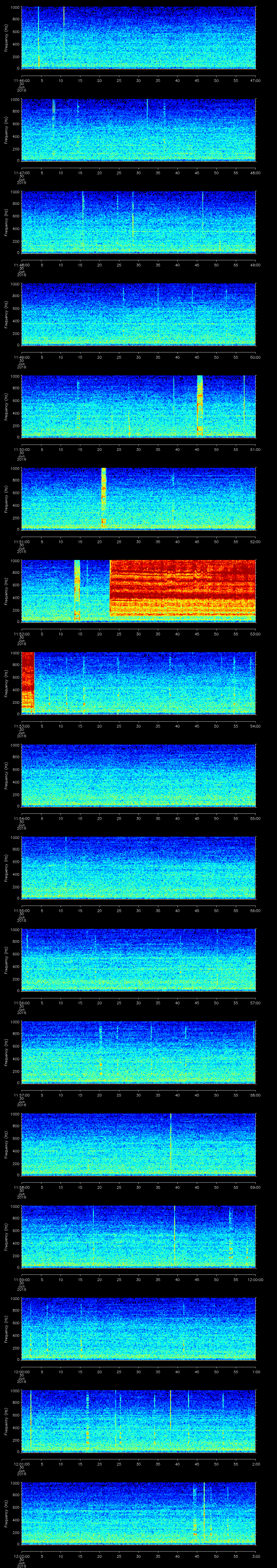Click the yellow line near 11 seconds in the 11:46:00 spectrogram
277x1568 pixels.
click(x=63, y=34)
